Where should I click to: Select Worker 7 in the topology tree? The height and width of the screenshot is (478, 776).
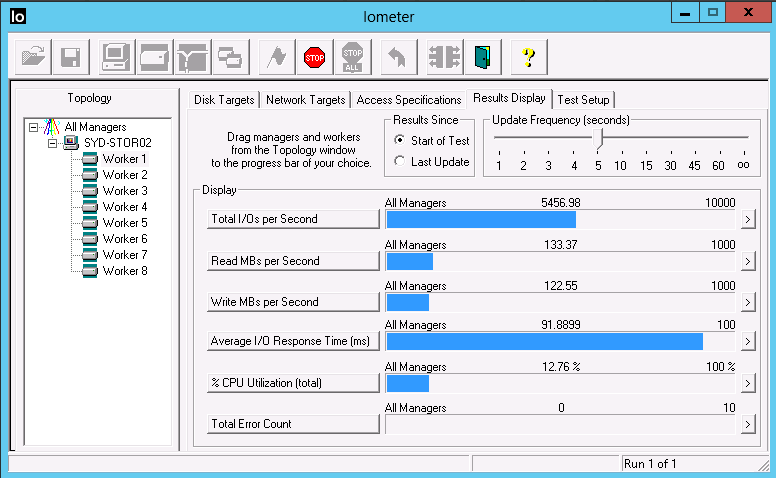[125, 255]
